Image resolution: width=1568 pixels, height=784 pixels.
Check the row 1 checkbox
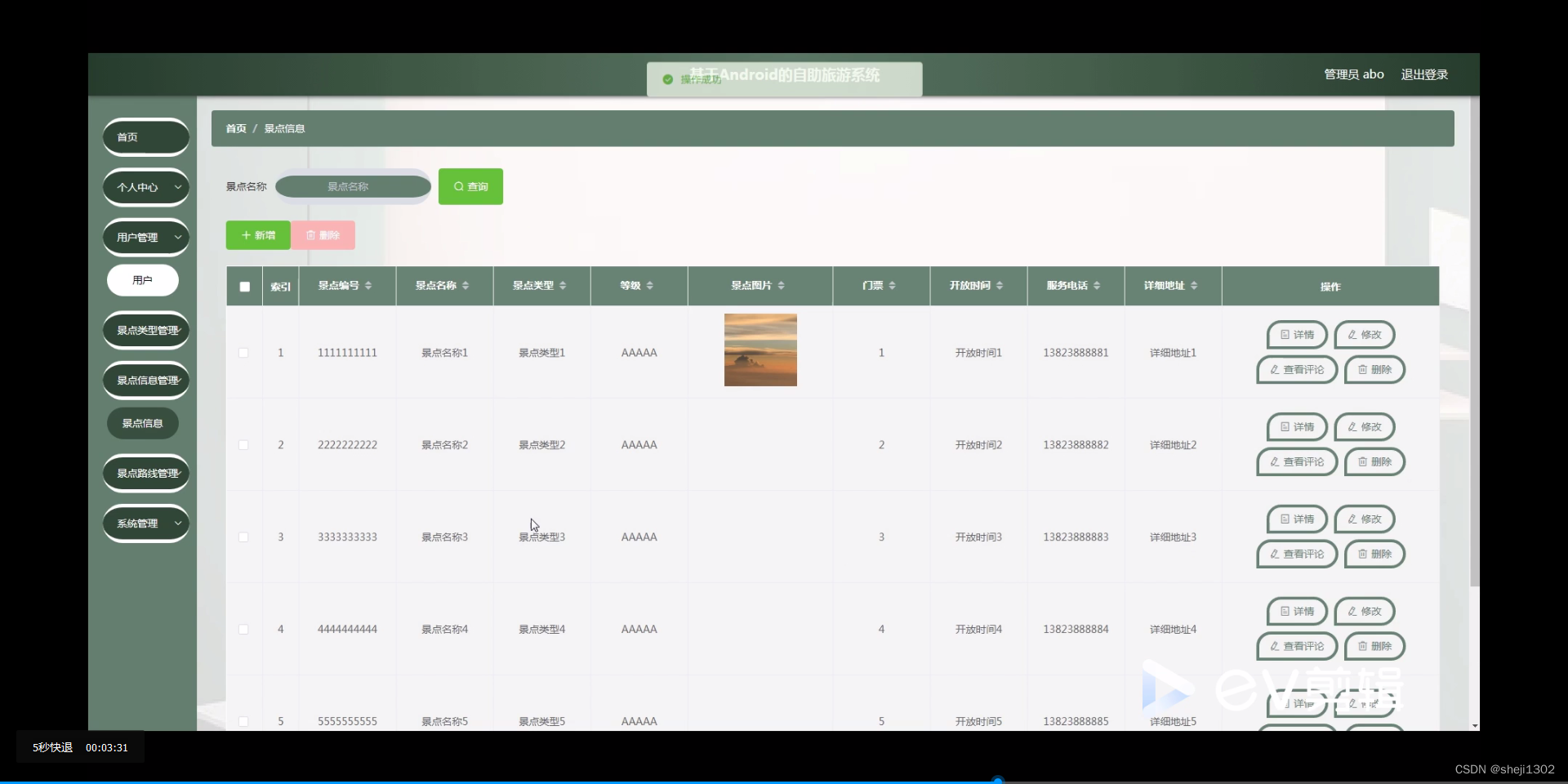[x=243, y=353]
